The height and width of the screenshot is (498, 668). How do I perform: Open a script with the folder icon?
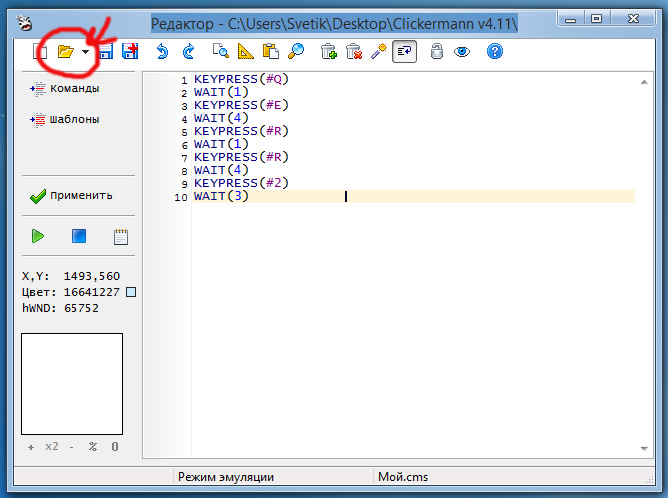point(66,52)
